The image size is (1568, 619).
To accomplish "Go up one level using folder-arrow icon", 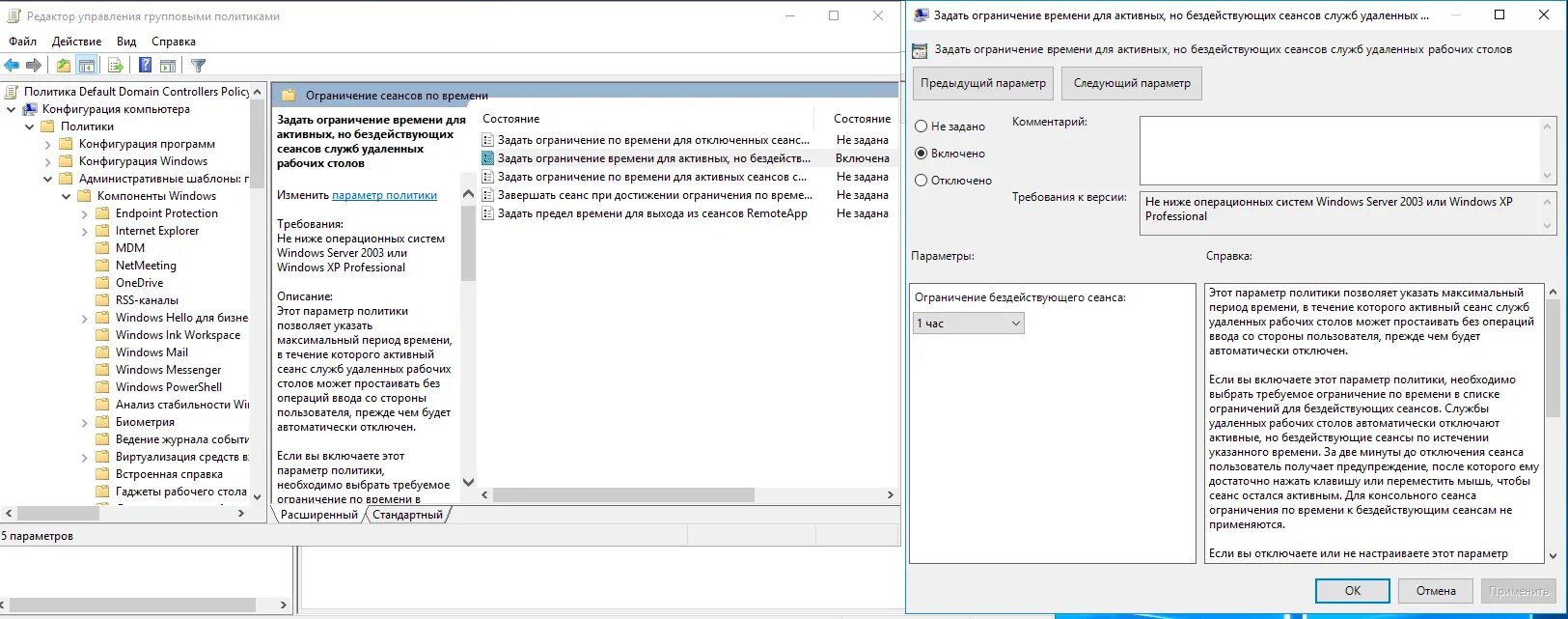I will (x=63, y=66).
